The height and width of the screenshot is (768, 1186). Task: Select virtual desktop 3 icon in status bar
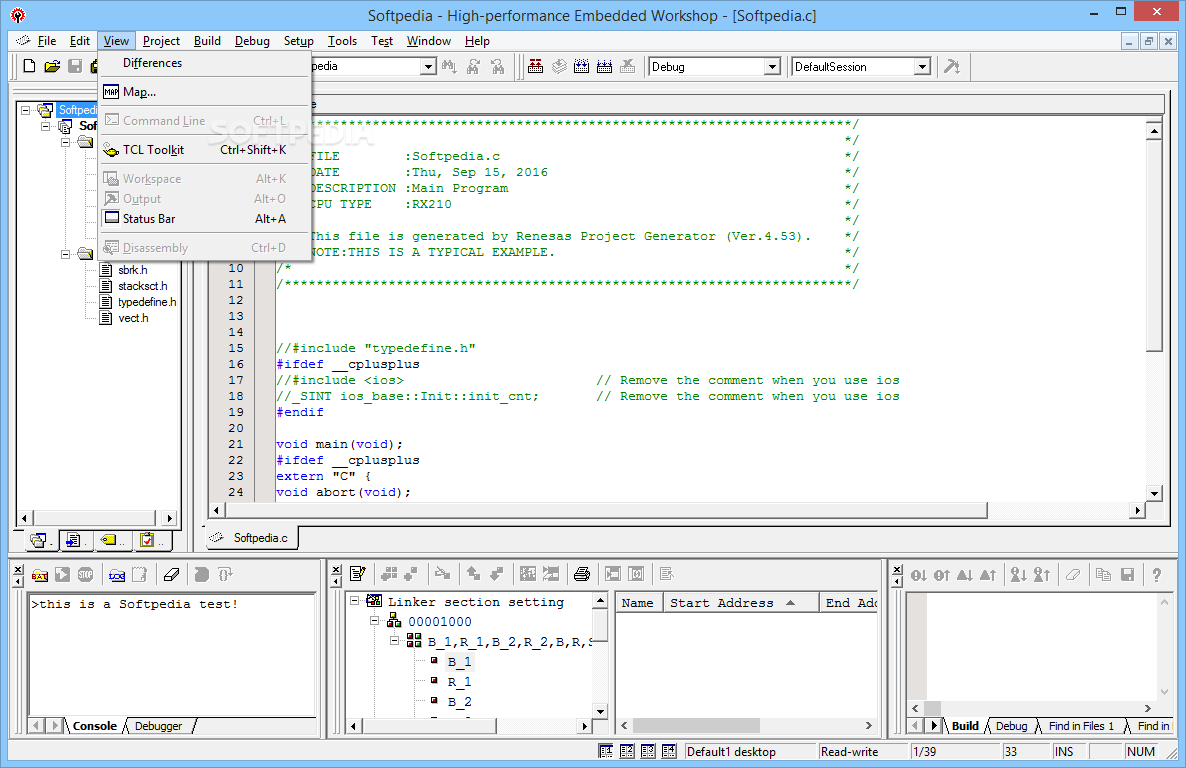[648, 751]
